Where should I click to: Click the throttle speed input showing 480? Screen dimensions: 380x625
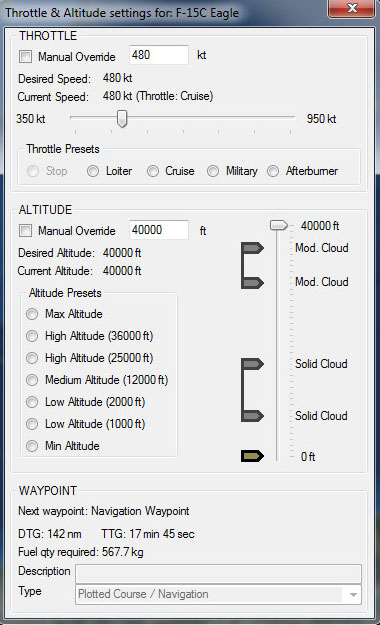(159, 55)
